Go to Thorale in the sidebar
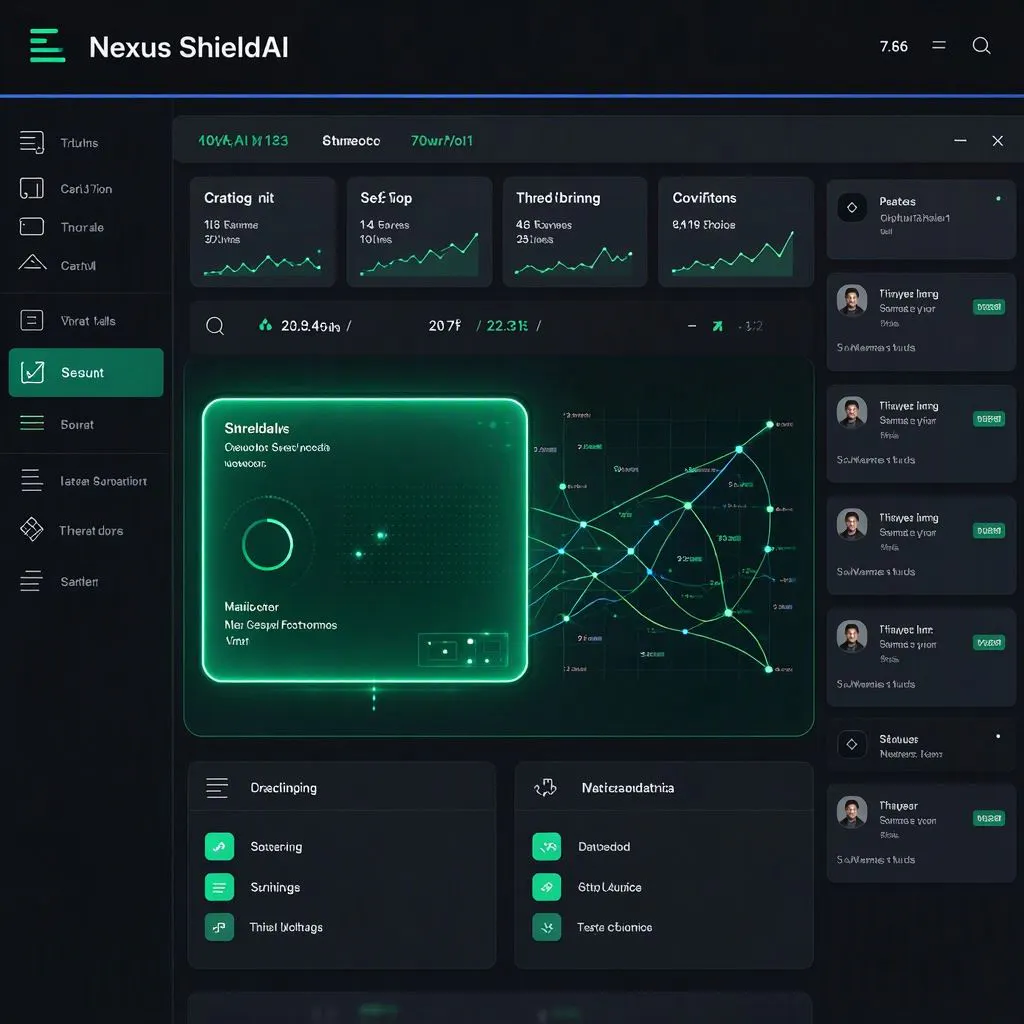 [82, 227]
